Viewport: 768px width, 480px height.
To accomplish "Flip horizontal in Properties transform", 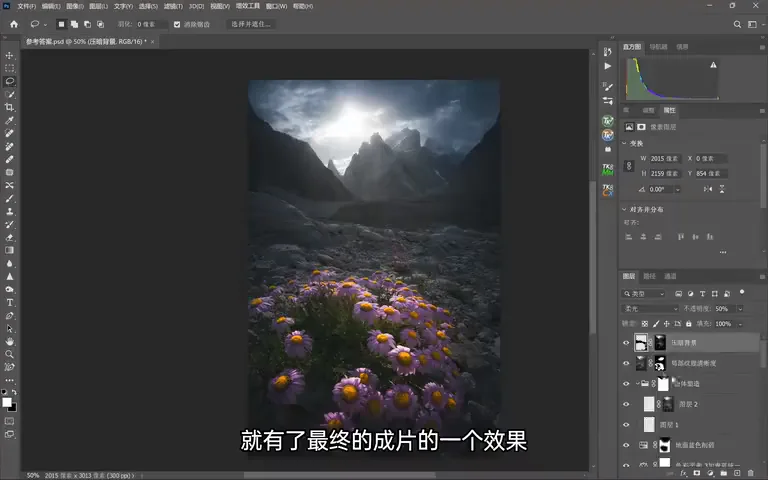I will [x=708, y=189].
